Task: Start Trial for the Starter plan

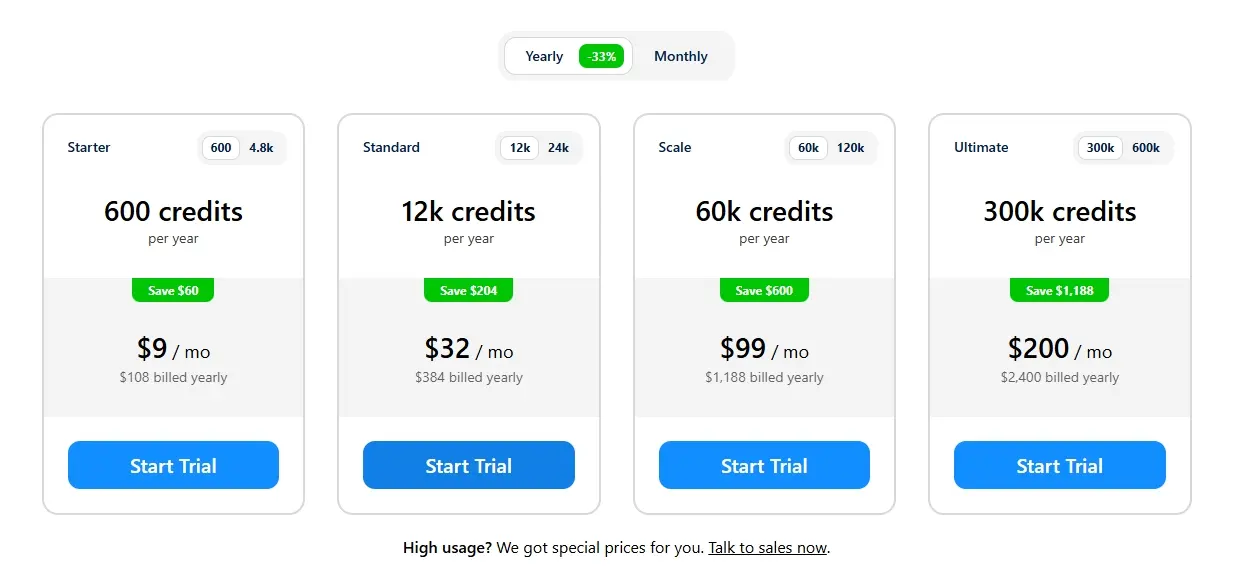Action: [173, 466]
